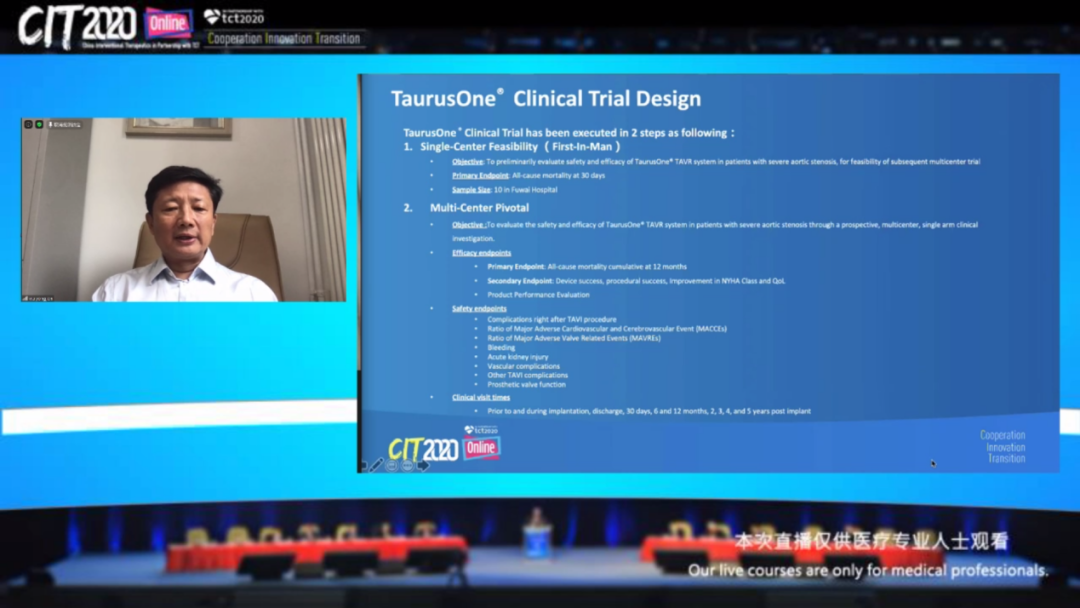This screenshot has width=1080, height=608.
Task: Click the underlined Efficacy endpoints label
Action: click(x=481, y=253)
